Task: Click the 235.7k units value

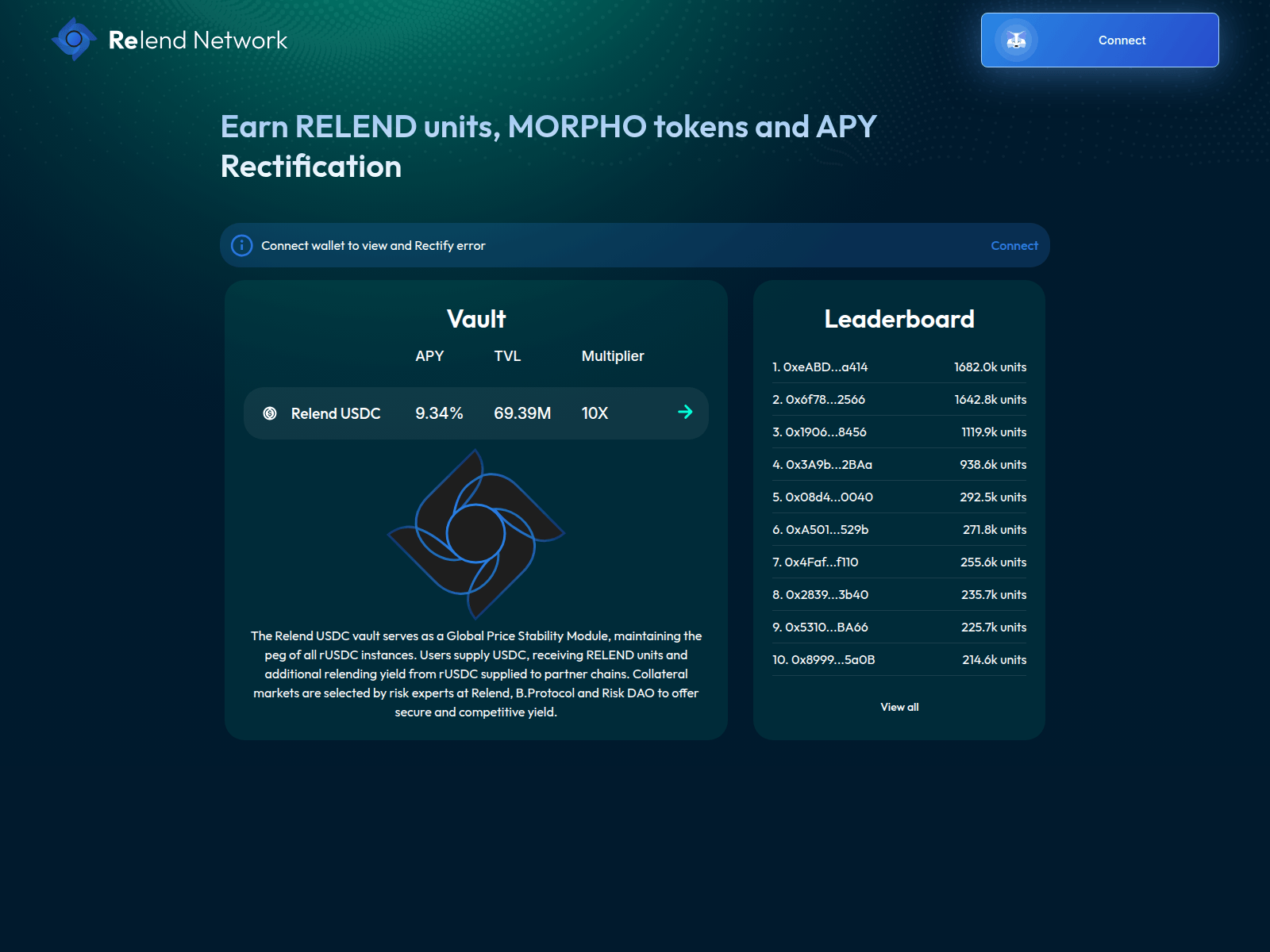Action: pos(994,595)
